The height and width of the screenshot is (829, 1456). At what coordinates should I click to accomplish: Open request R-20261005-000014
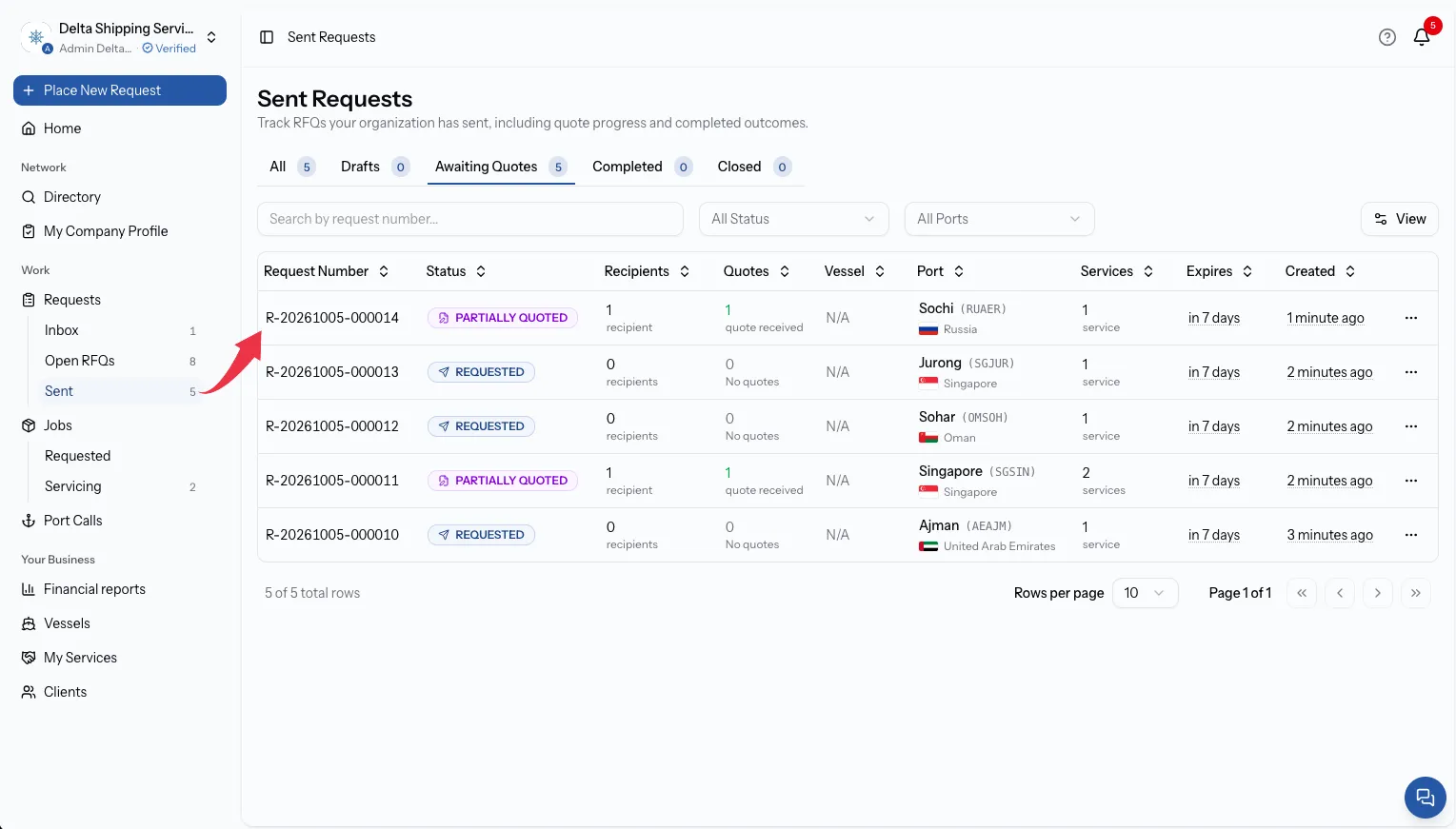pyautogui.click(x=332, y=318)
